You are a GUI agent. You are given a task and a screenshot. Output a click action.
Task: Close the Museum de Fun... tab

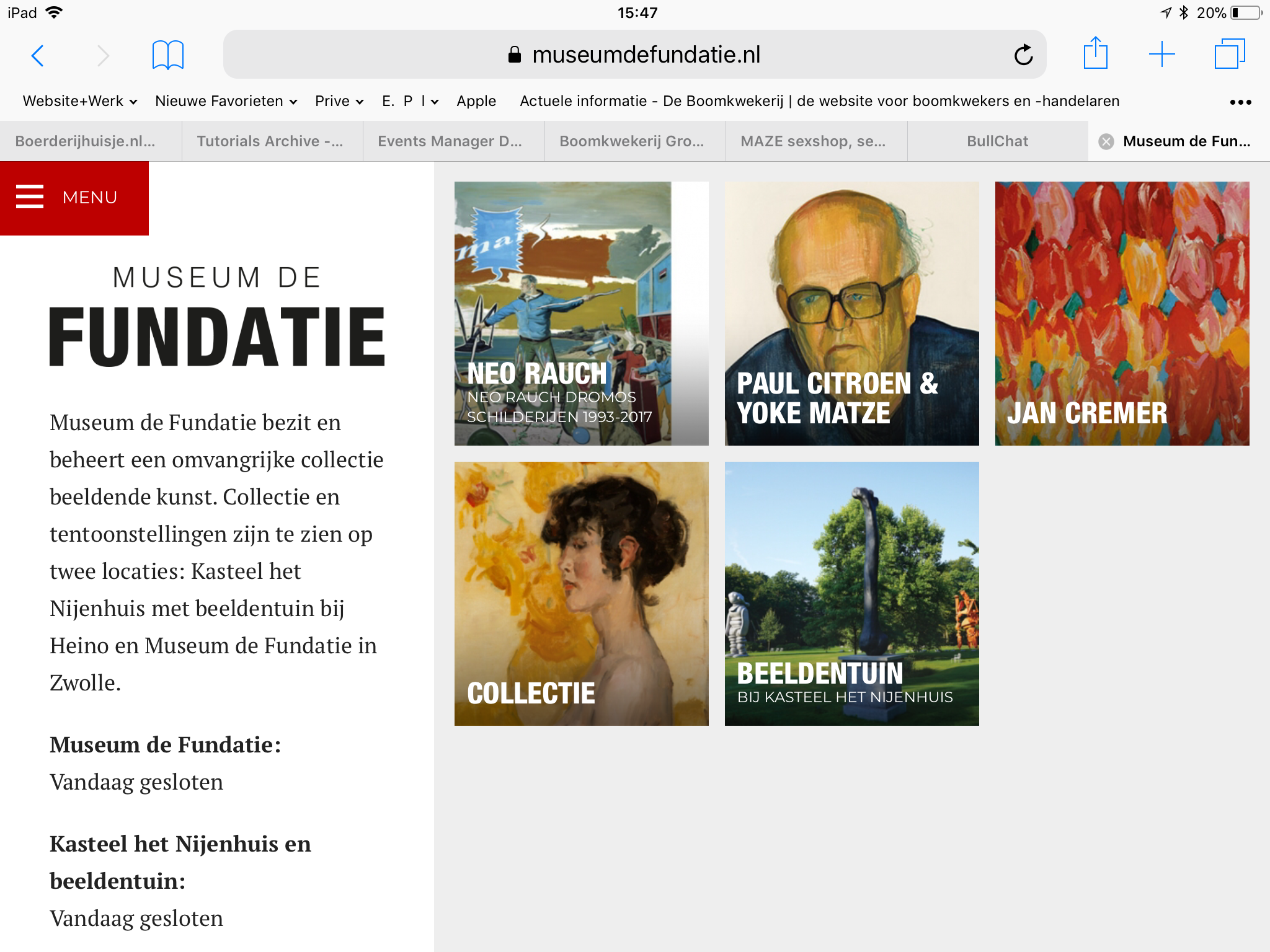tap(1106, 142)
